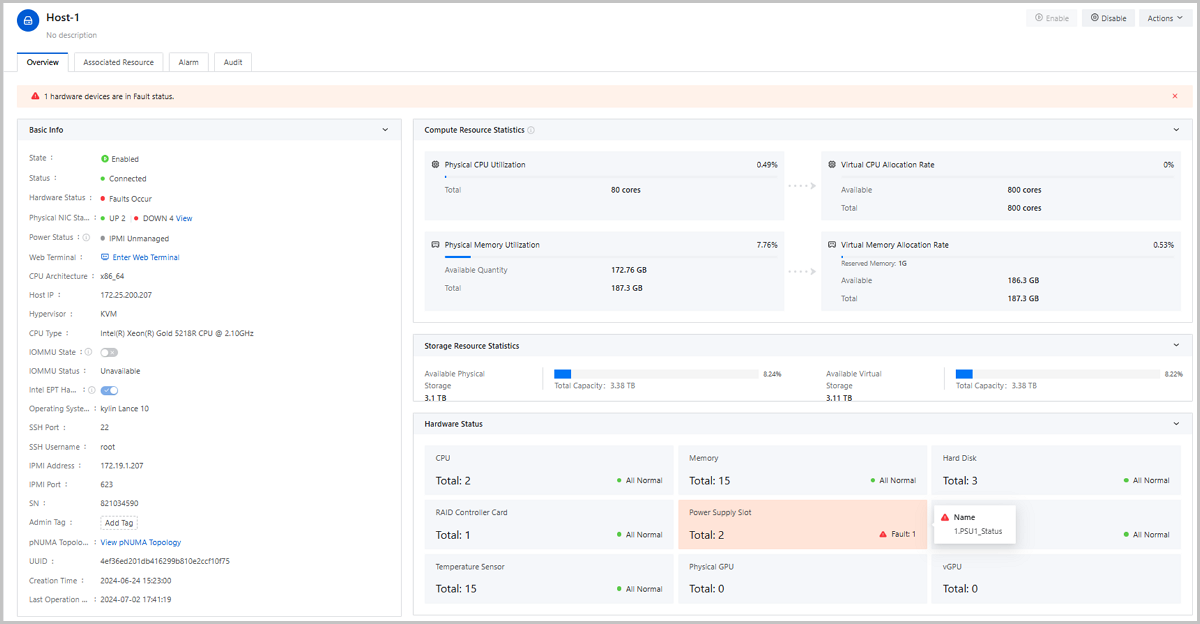Collapse the Hardware Status section
Screen dimensions: 1200x624
(x=1176, y=424)
